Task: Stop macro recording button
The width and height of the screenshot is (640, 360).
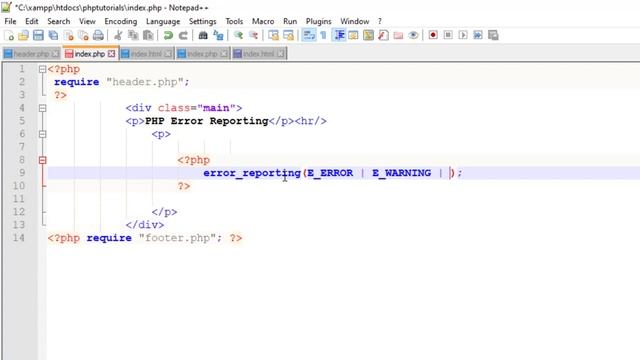Action: [x=448, y=36]
